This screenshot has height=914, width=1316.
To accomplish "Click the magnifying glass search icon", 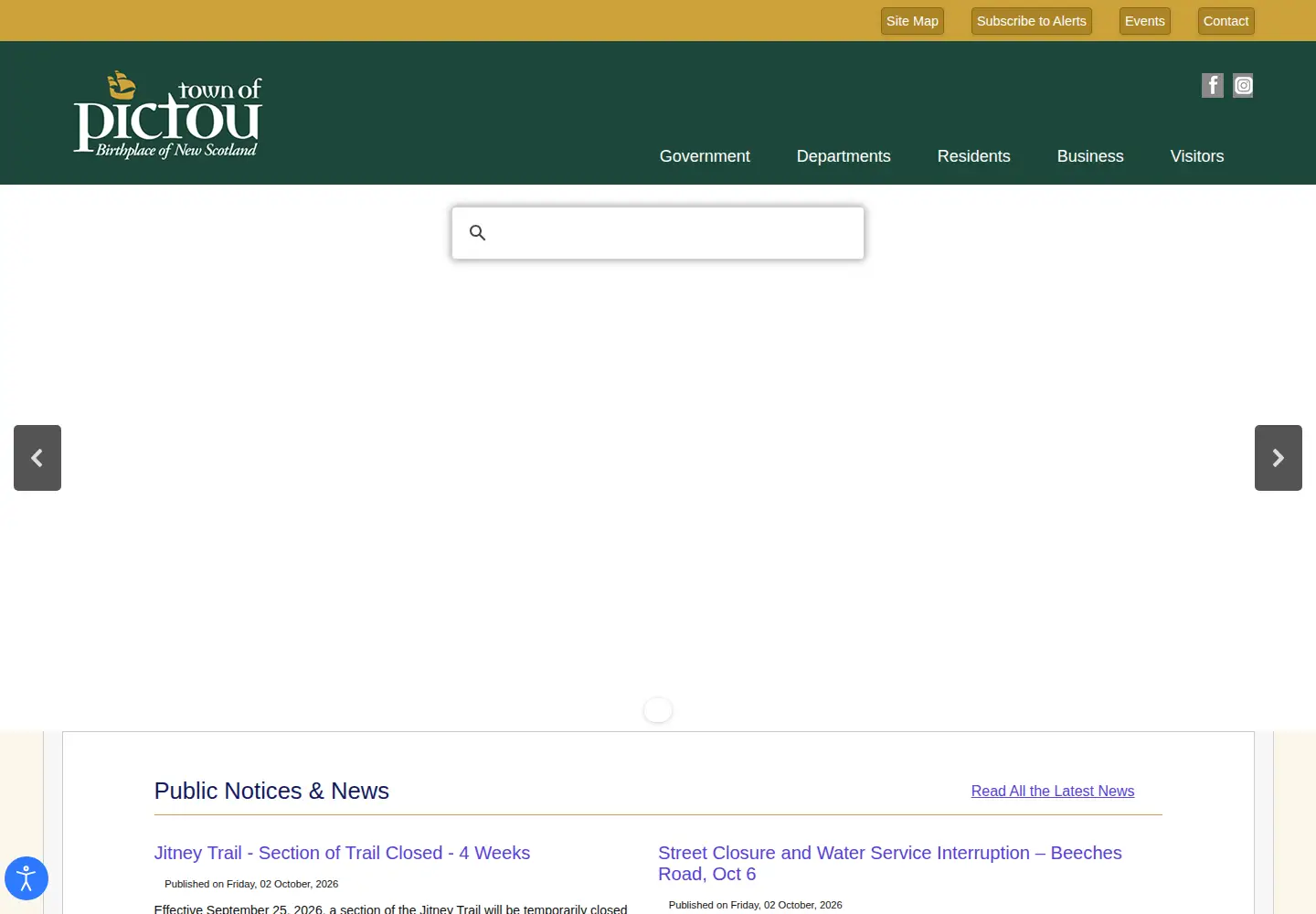I will tap(477, 233).
